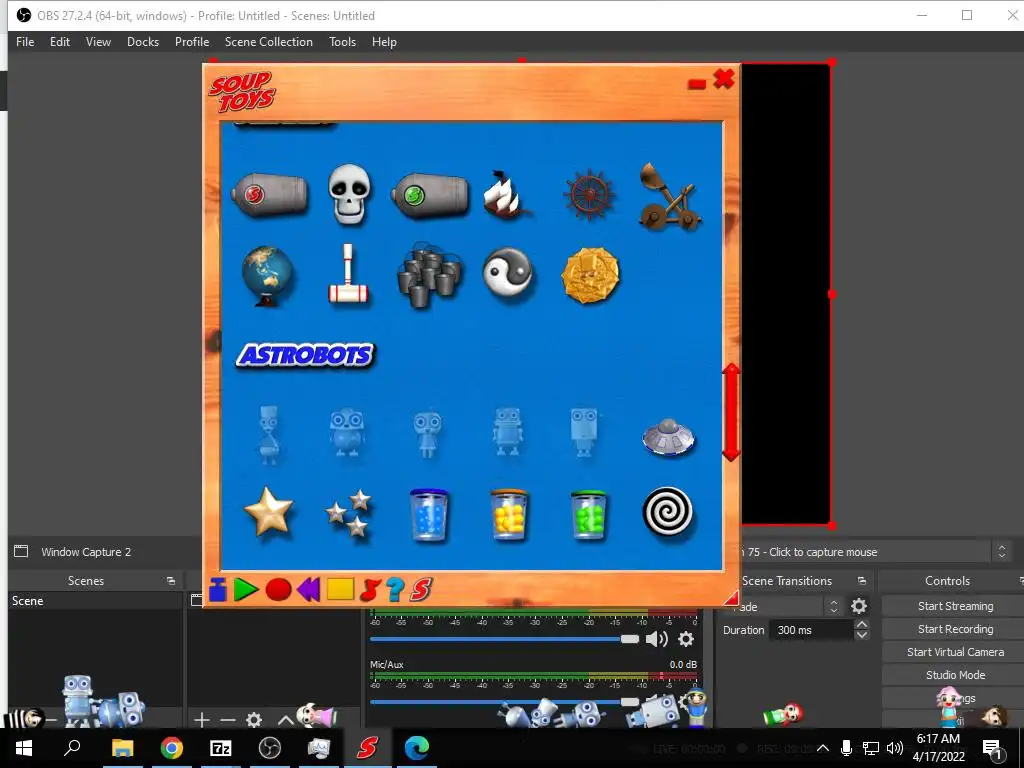Screen dimensions: 1024x768
Task: Open the Docks menu
Action: (x=143, y=42)
